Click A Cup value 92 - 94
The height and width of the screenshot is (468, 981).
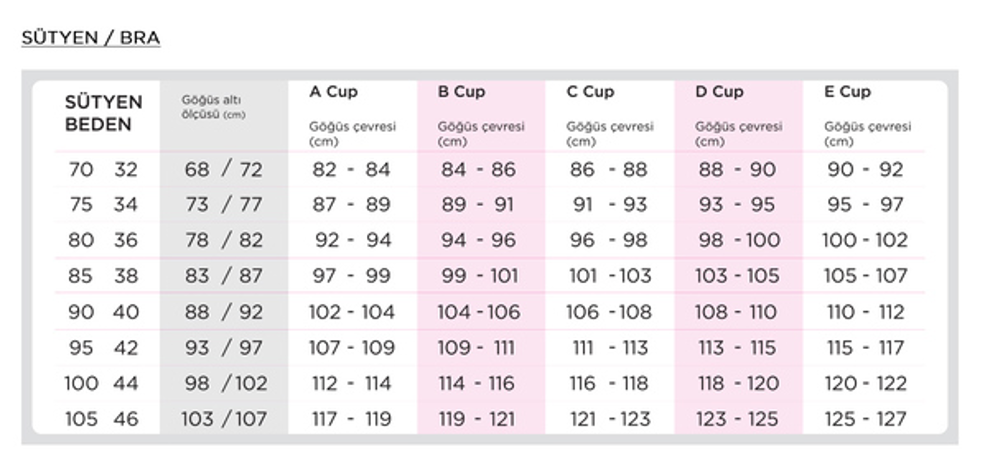[x=353, y=240]
